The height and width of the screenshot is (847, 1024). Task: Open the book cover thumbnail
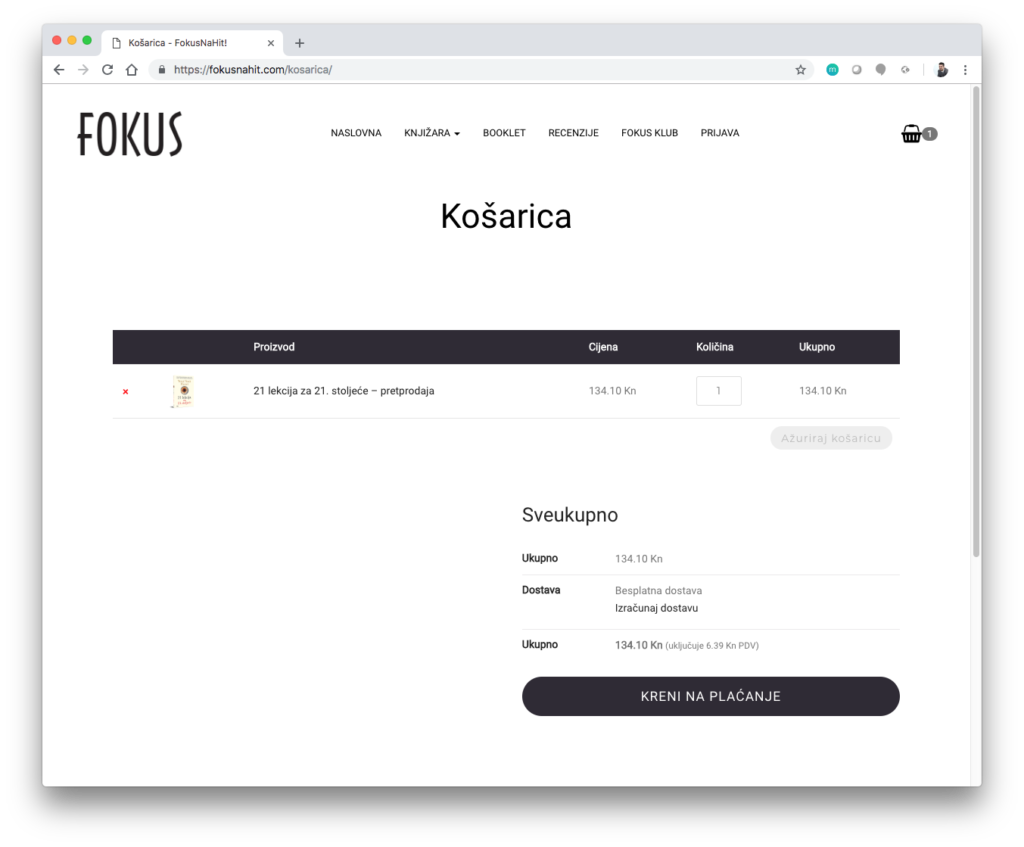coord(184,391)
